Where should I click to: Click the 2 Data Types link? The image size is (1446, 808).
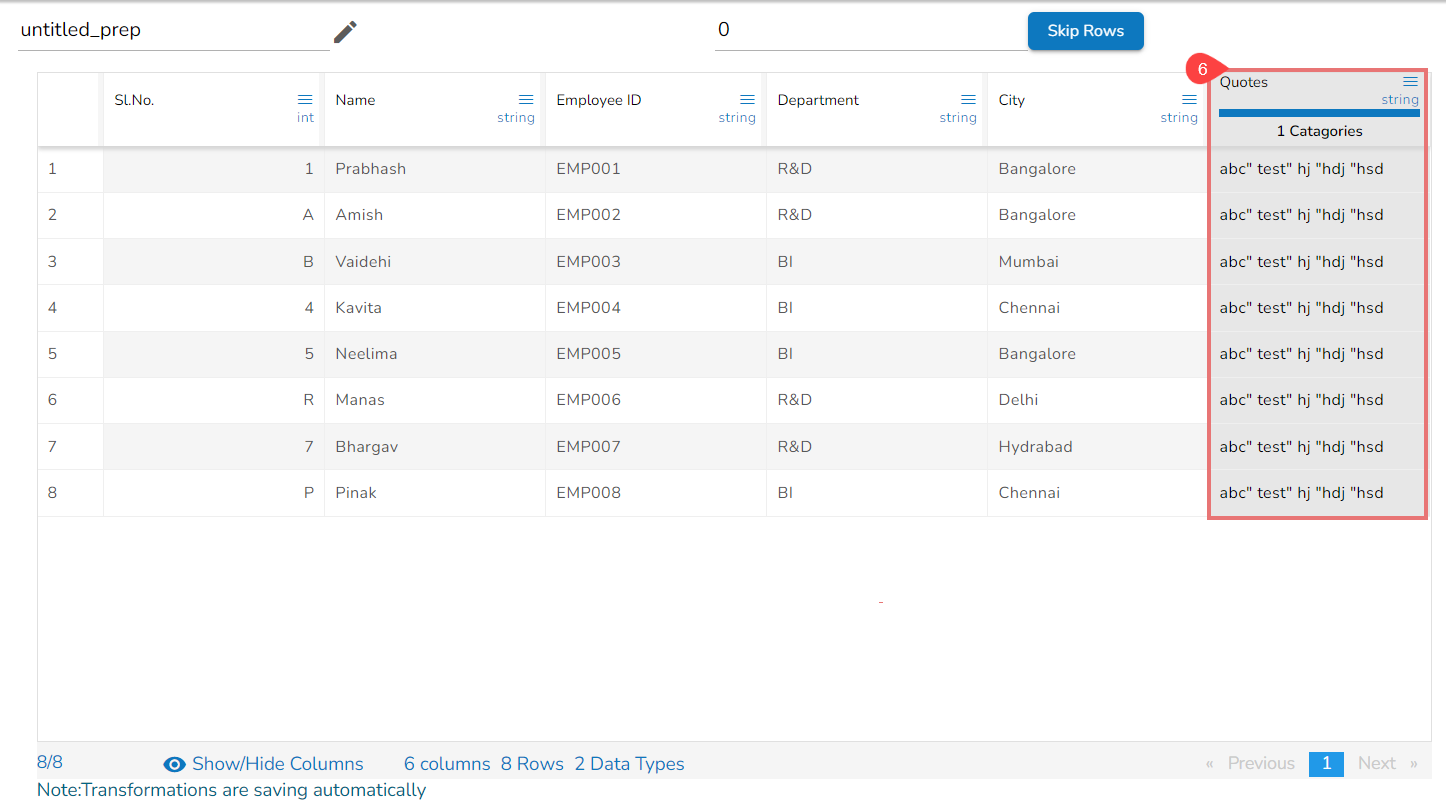pyautogui.click(x=629, y=764)
